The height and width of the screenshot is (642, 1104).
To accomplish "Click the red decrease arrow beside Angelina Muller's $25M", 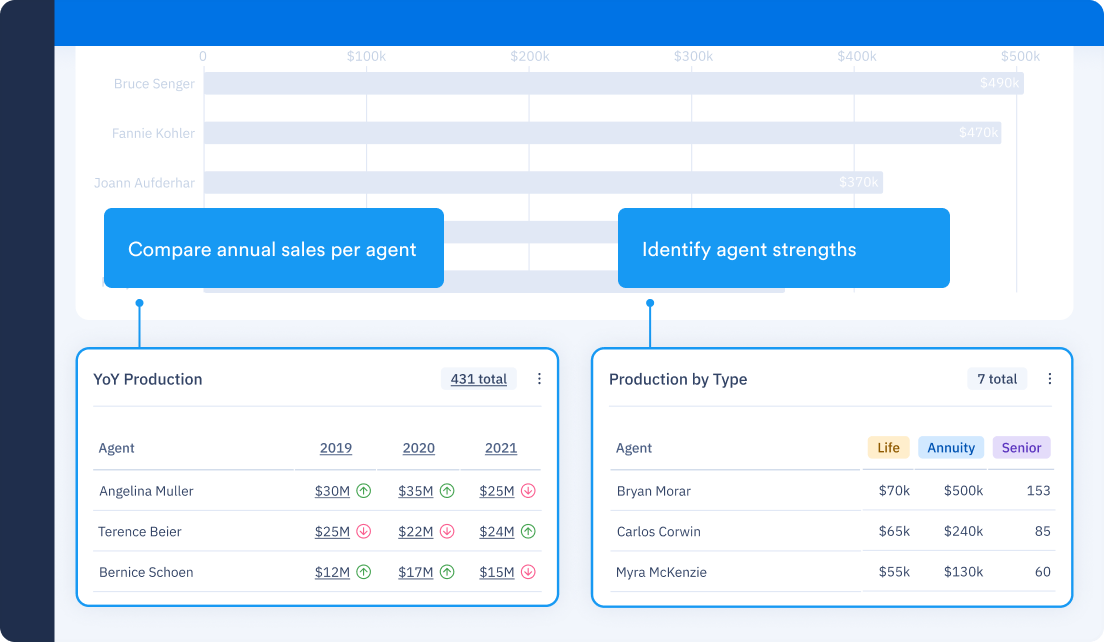I will point(528,491).
